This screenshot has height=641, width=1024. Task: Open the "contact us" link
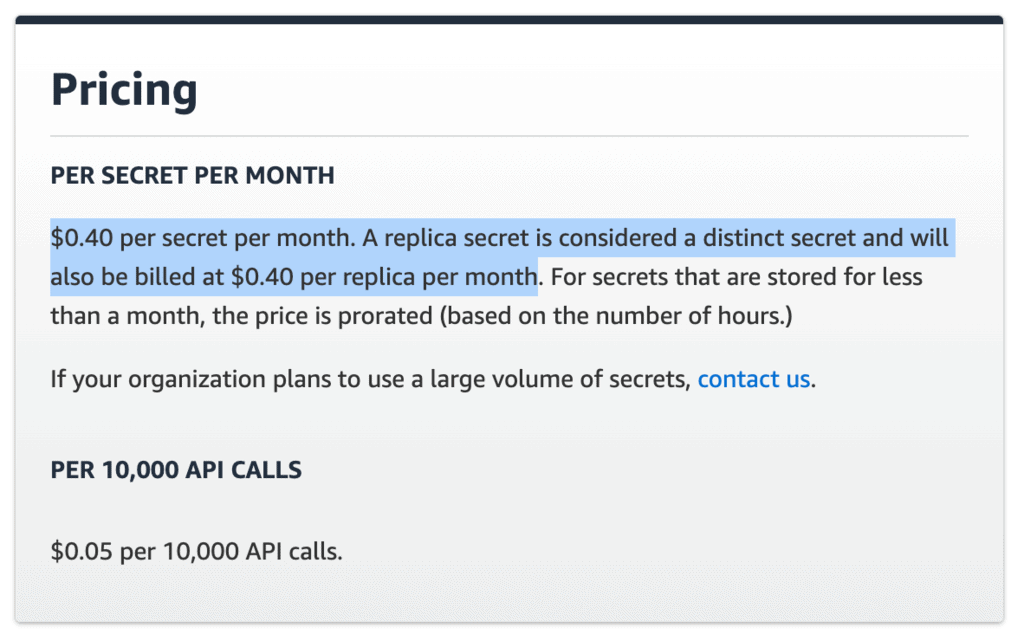[753, 380]
